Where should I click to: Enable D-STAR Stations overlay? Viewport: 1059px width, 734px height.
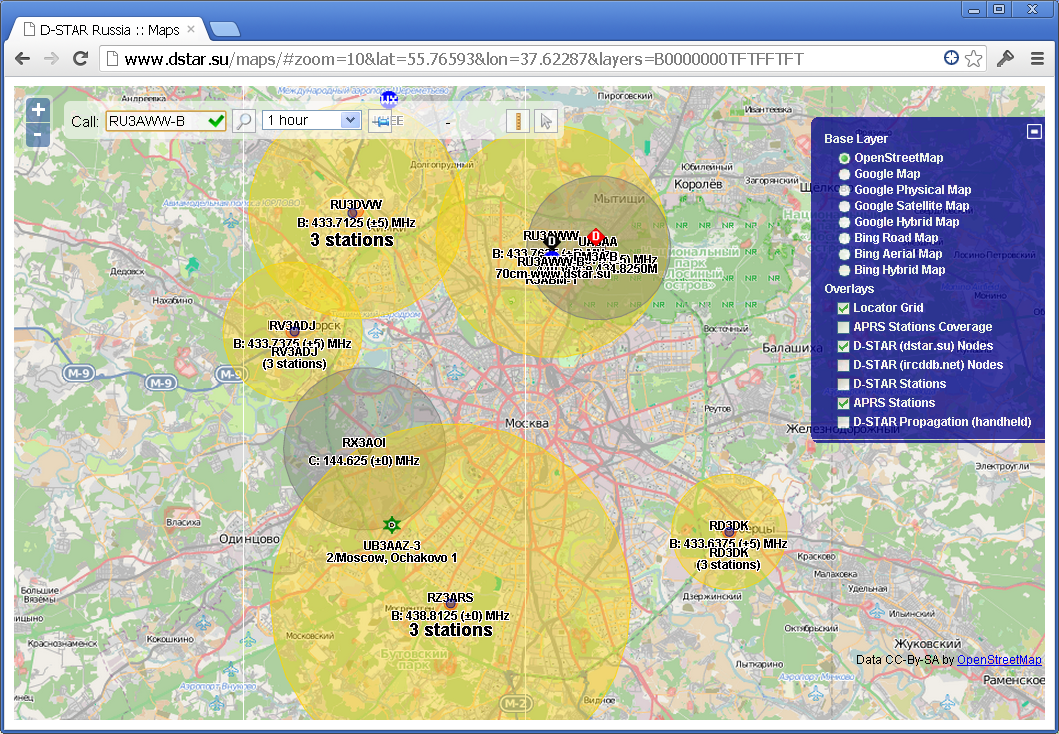(x=843, y=384)
